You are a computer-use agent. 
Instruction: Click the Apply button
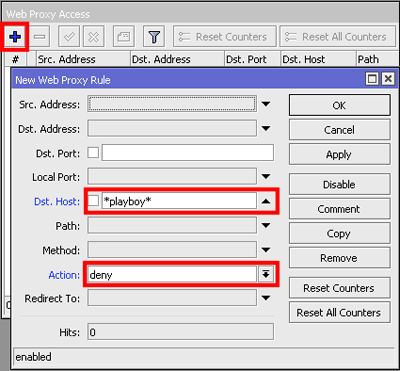pos(339,154)
